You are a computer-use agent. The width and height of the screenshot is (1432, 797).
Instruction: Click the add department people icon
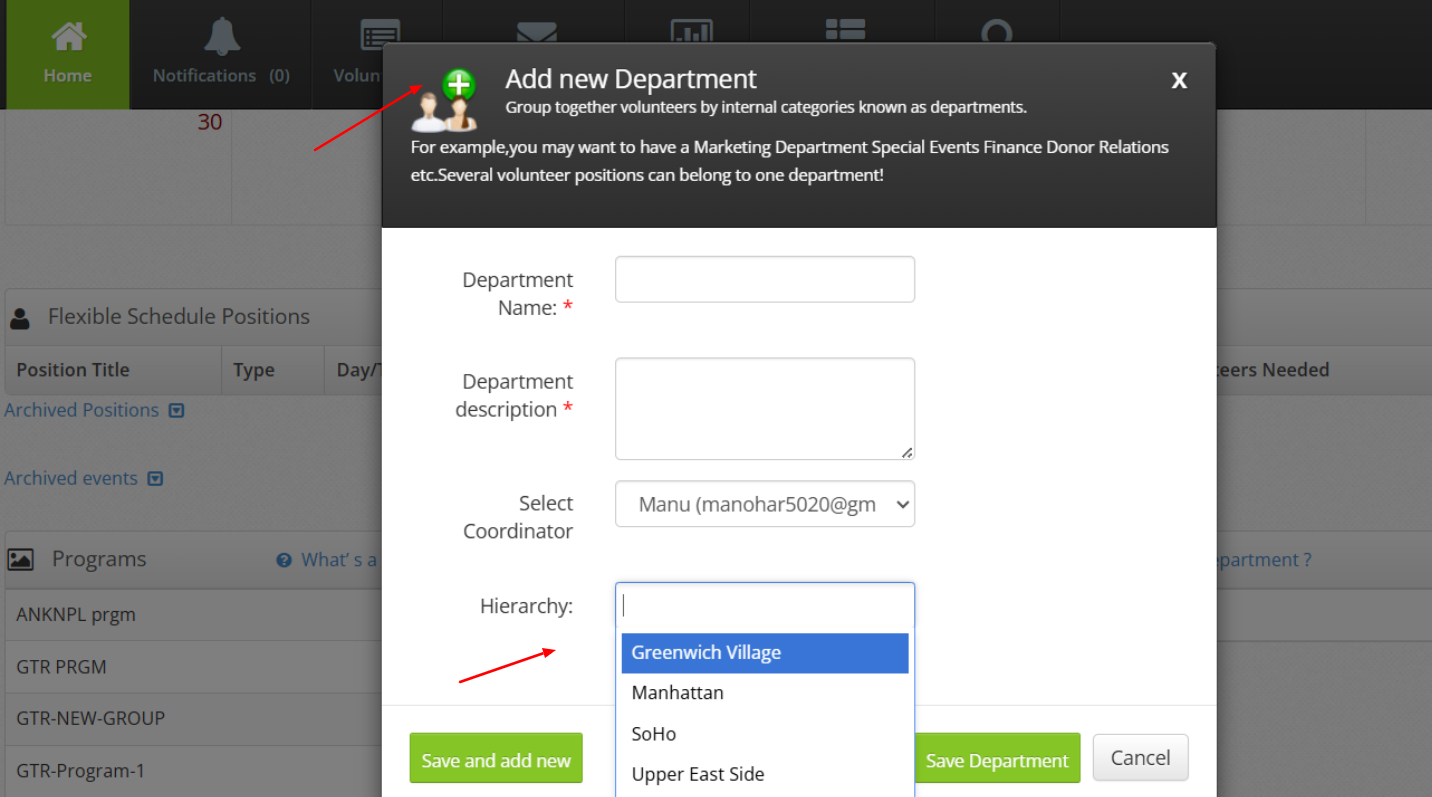click(x=445, y=102)
